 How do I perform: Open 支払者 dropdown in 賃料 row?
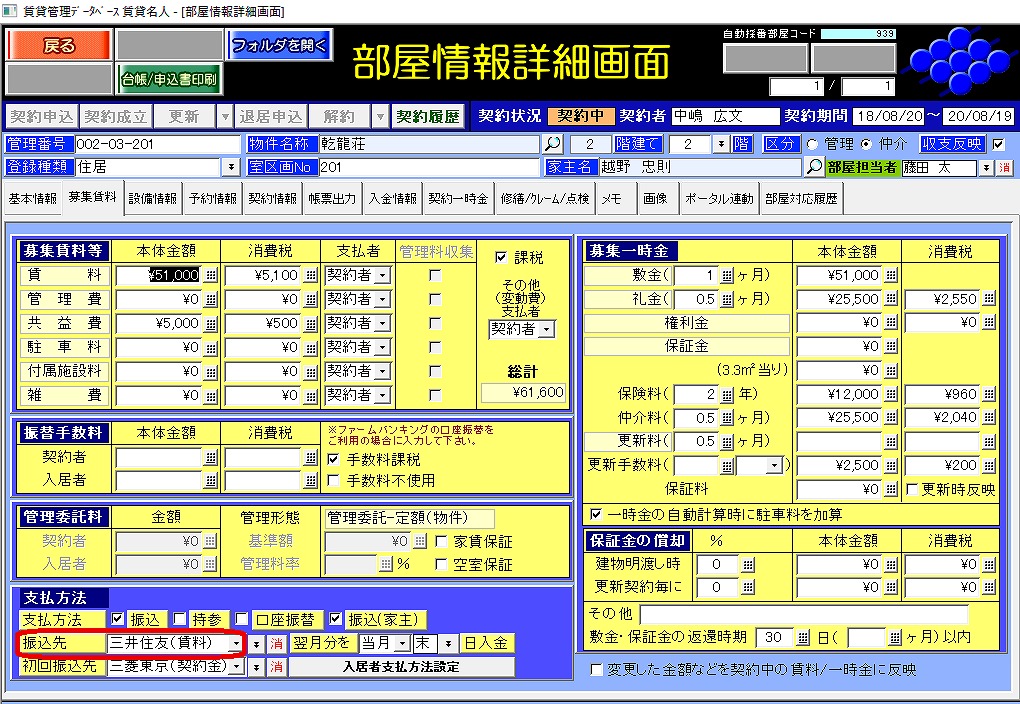[382, 275]
